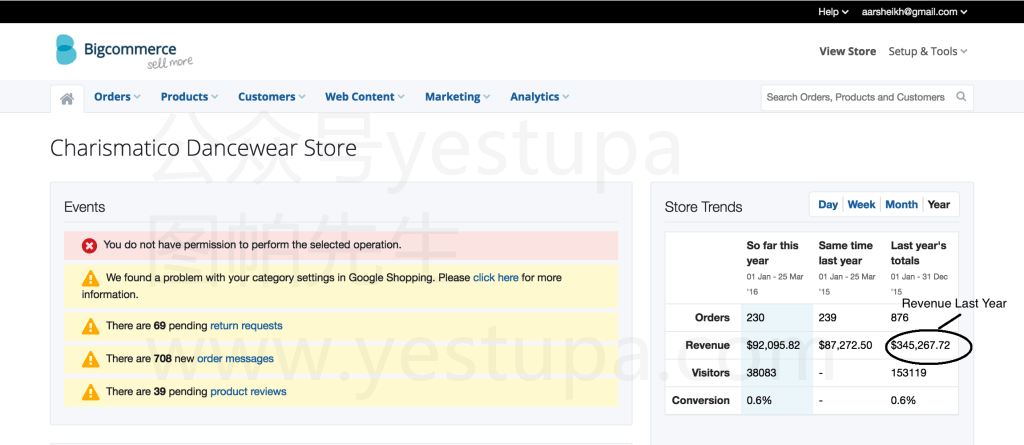
Task: Click revenue value $87,272.50
Action: click(845, 346)
